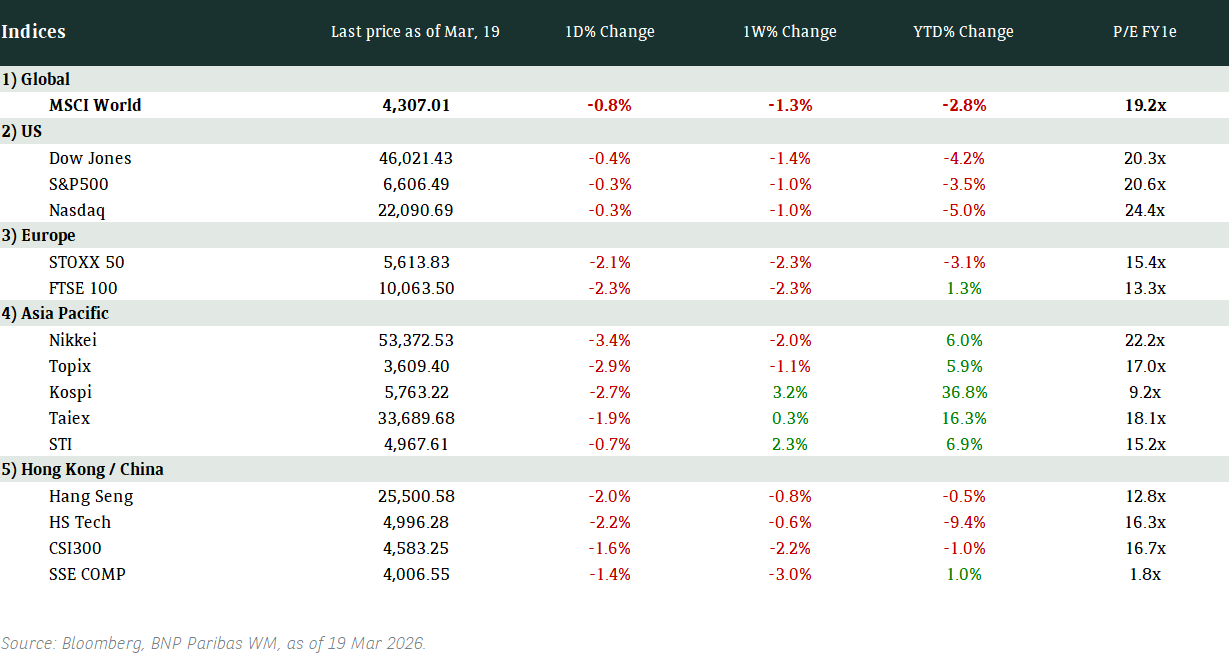Click the Kospi YTD change 36.8%
Viewport: 1229px width, 657px height.
(x=963, y=392)
